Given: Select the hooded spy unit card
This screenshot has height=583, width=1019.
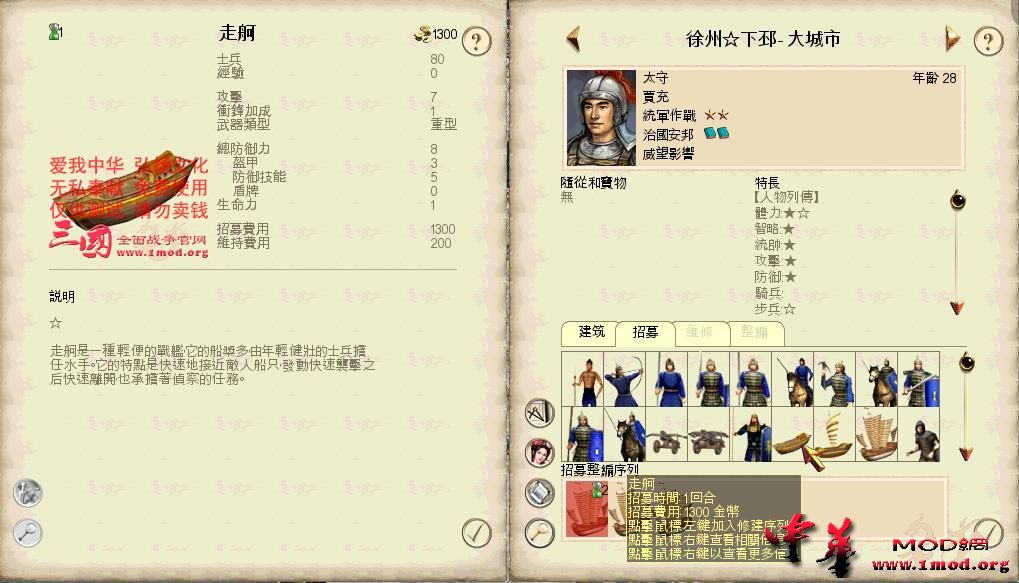Looking at the screenshot, I should pos(919,435).
